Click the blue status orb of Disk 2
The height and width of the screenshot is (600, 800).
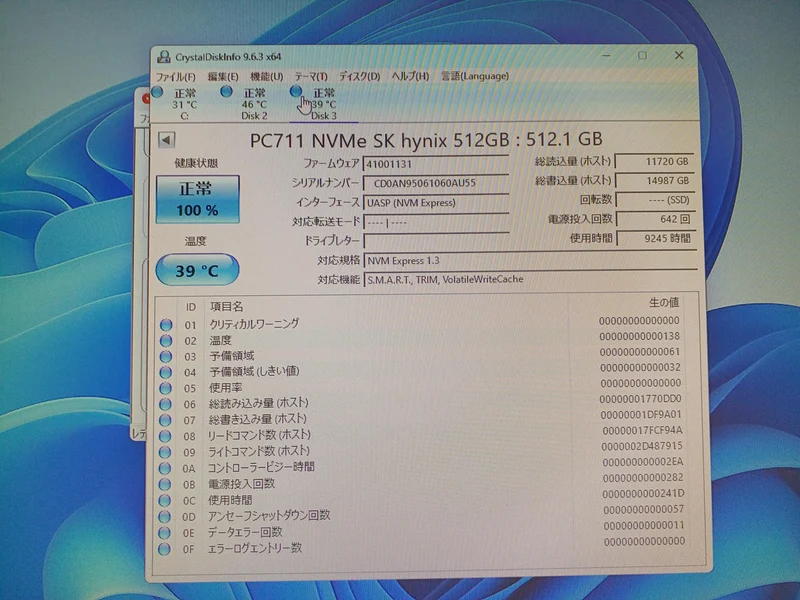(226, 92)
